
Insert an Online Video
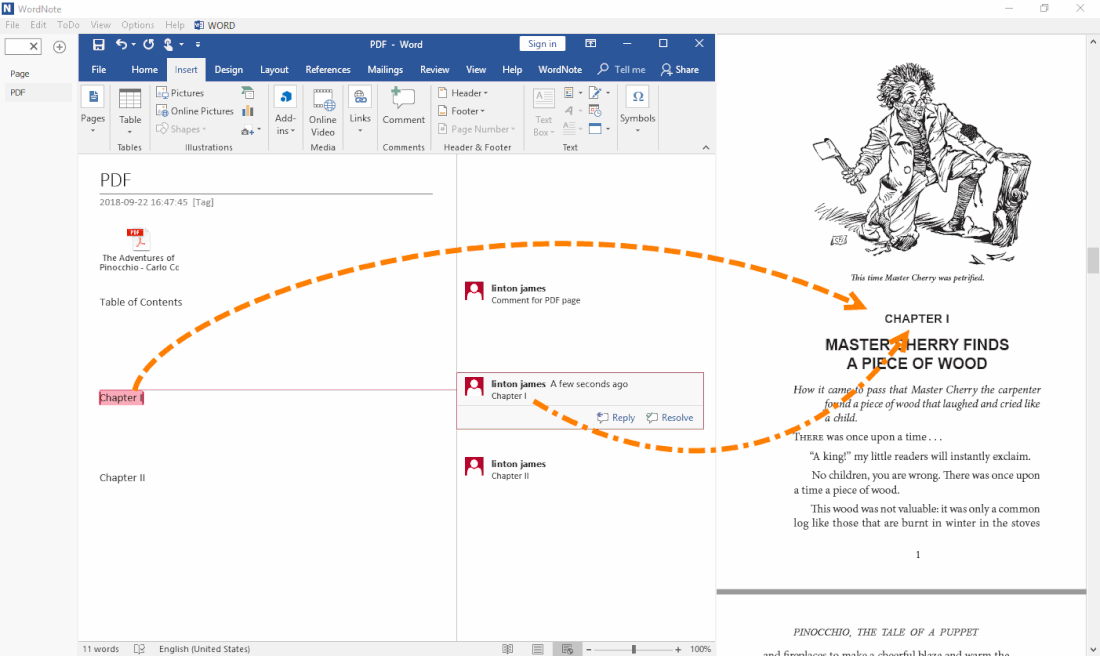323,112
